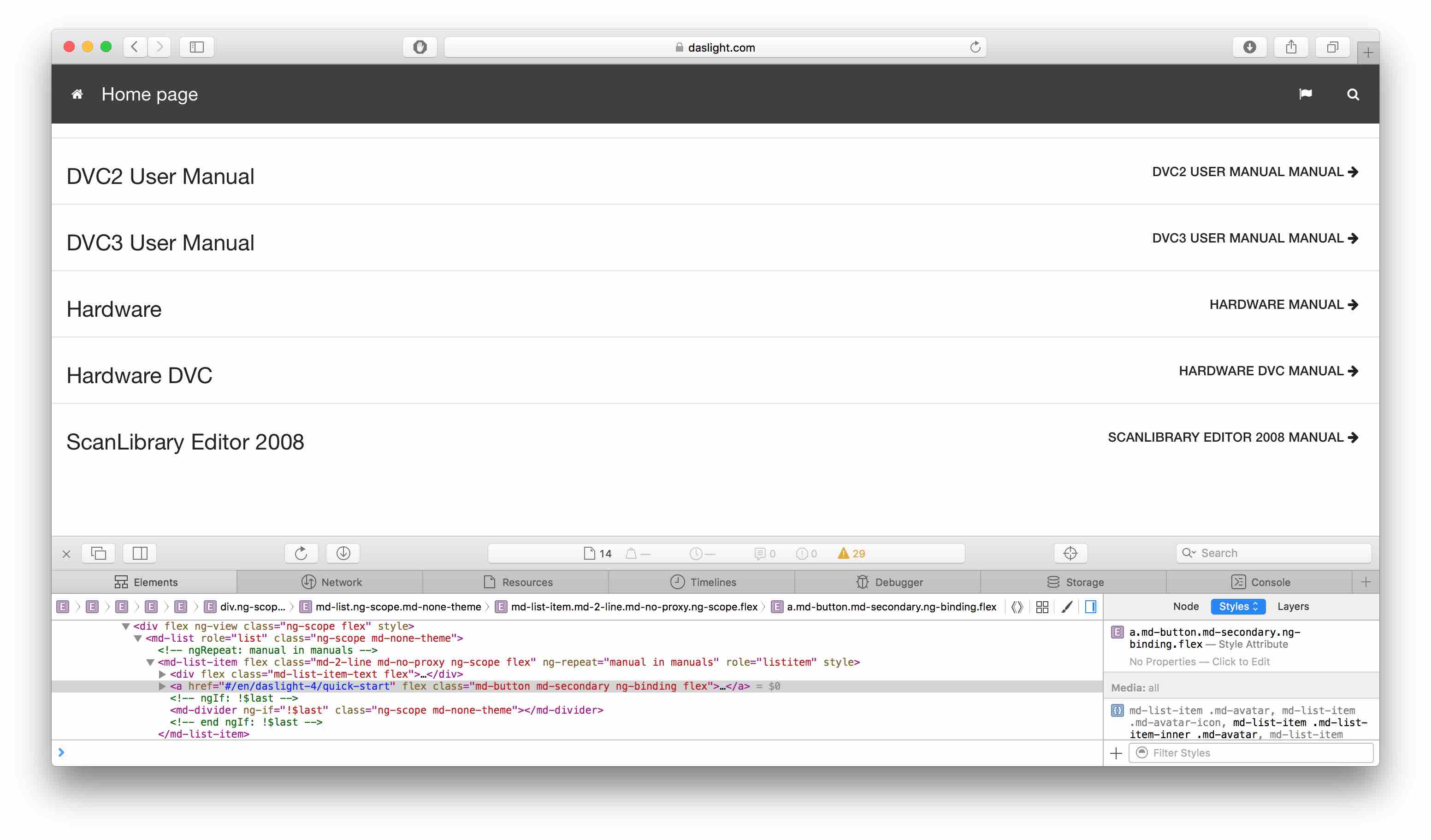The width and height of the screenshot is (1431, 840).
Task: Focus the inspector Search field
Action: [x=1273, y=553]
